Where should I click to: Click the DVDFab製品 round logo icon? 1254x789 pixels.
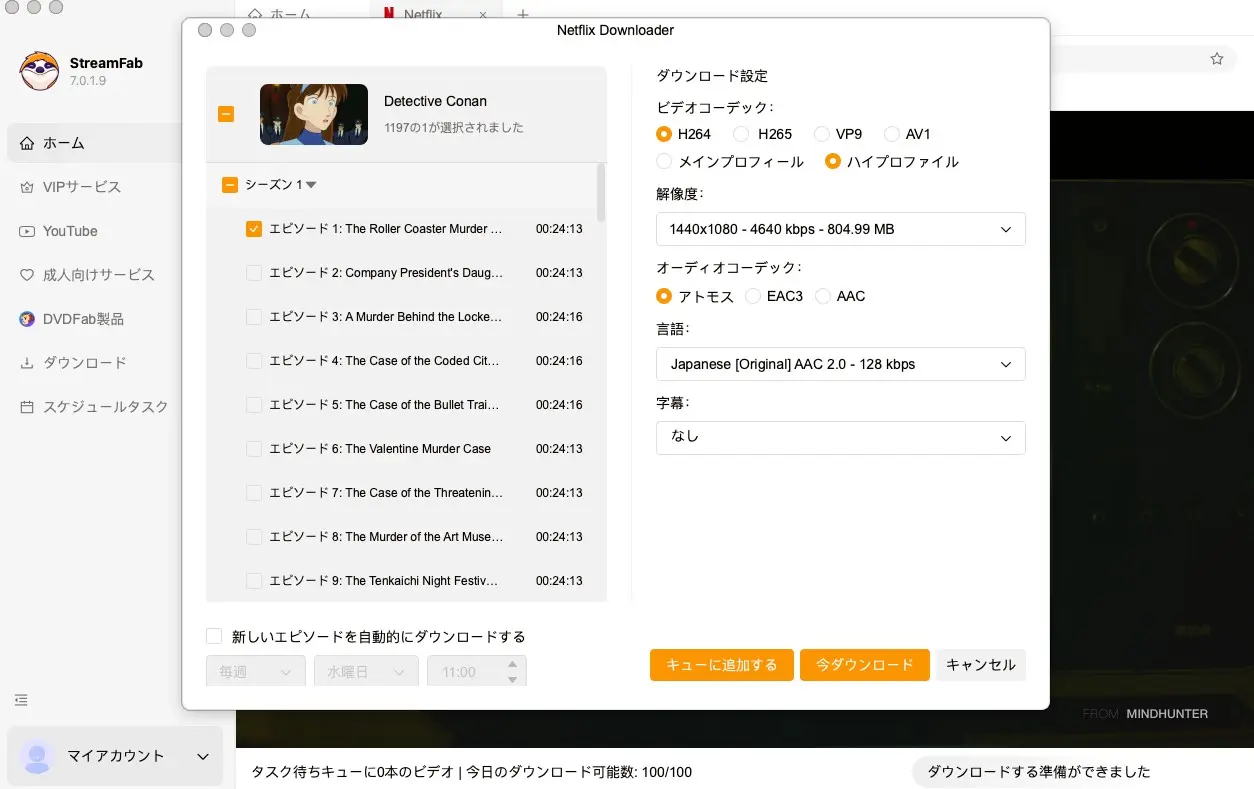coord(27,319)
